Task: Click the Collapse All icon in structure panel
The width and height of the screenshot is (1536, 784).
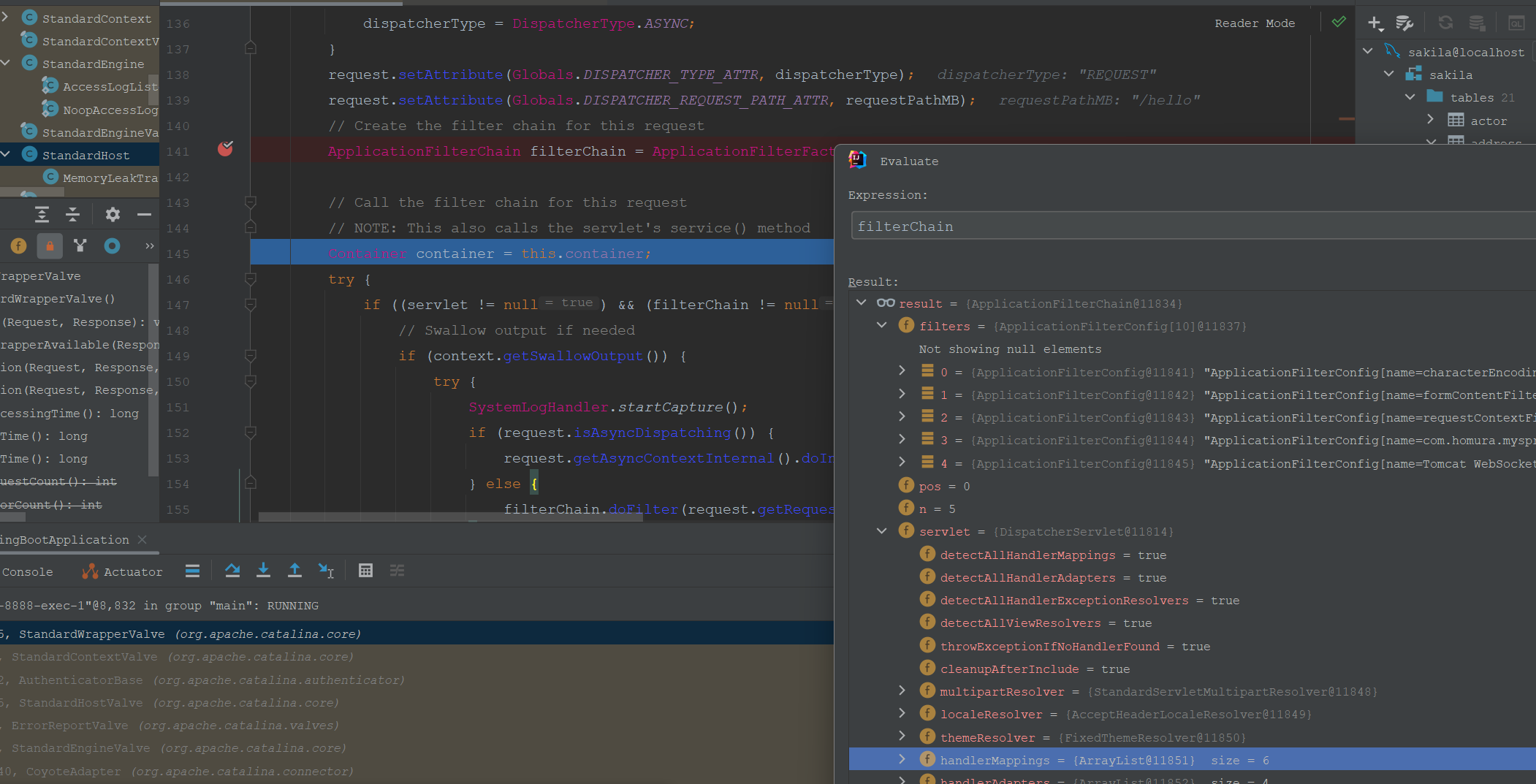Action: point(72,214)
